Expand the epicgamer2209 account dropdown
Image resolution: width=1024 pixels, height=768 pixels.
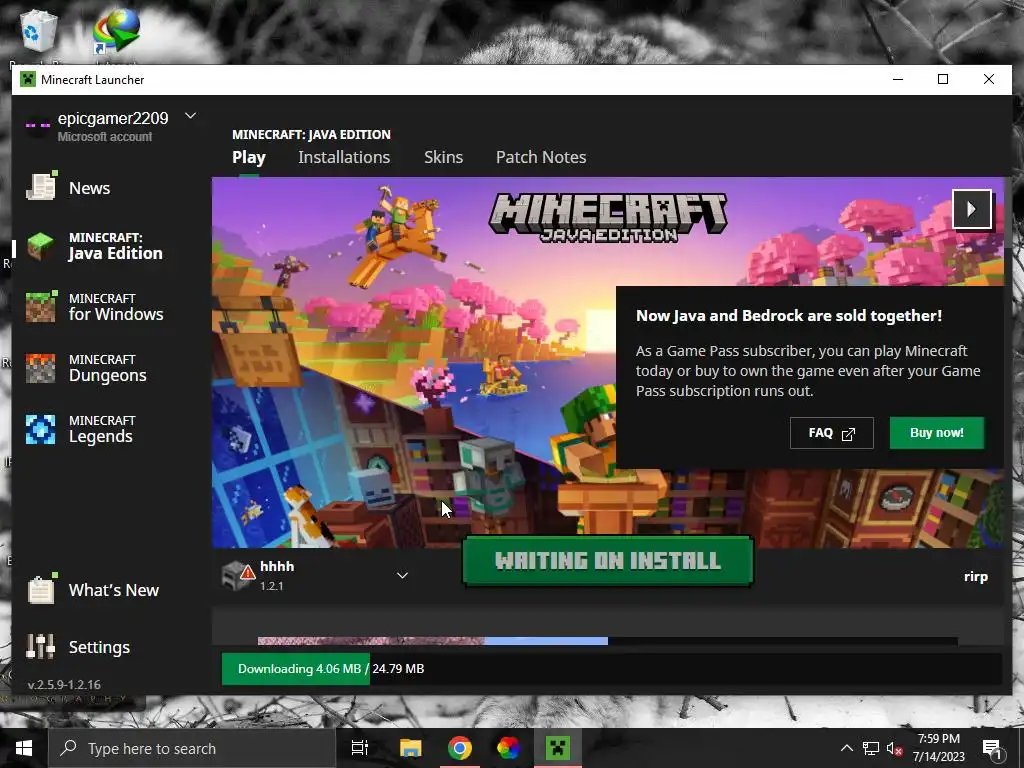pyautogui.click(x=190, y=116)
